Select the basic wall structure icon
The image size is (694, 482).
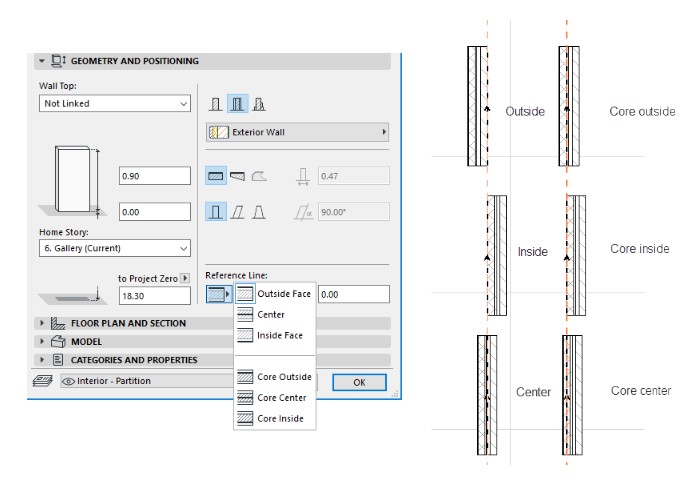[x=214, y=104]
